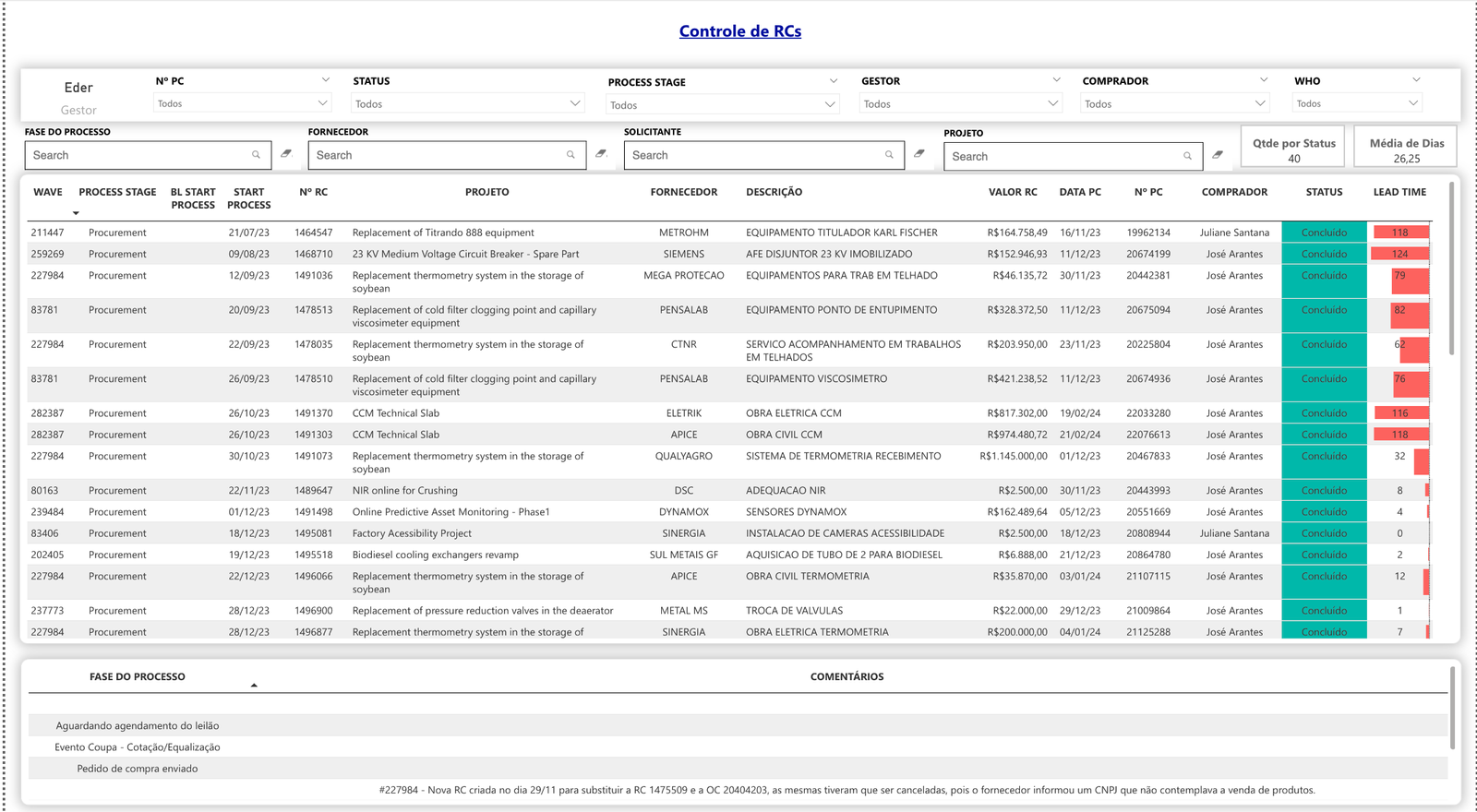Screen dimensions: 1477x812
Task: Click the main table vertical scrollbar
Action: click(1451, 268)
